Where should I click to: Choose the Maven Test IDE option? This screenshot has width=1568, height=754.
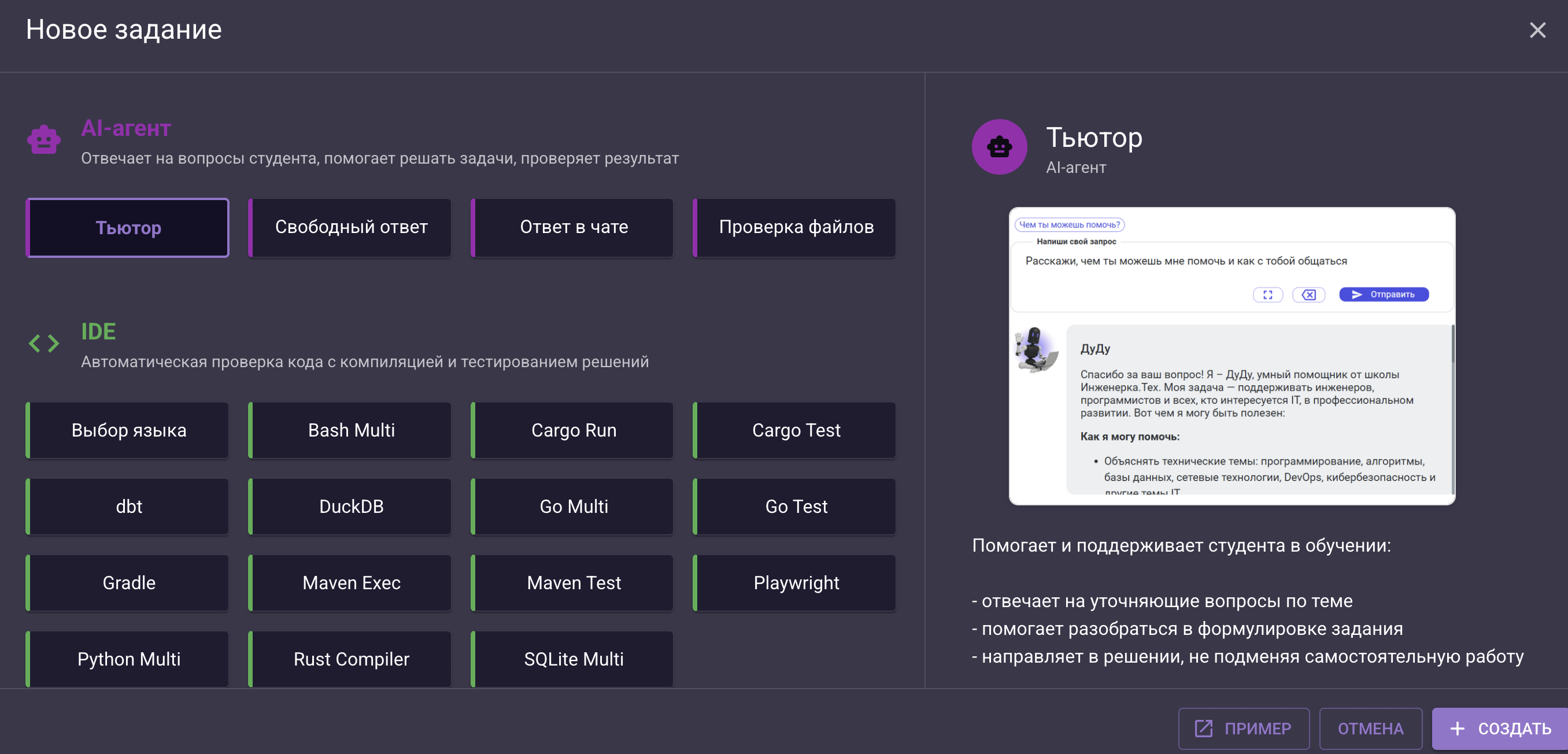click(x=572, y=583)
